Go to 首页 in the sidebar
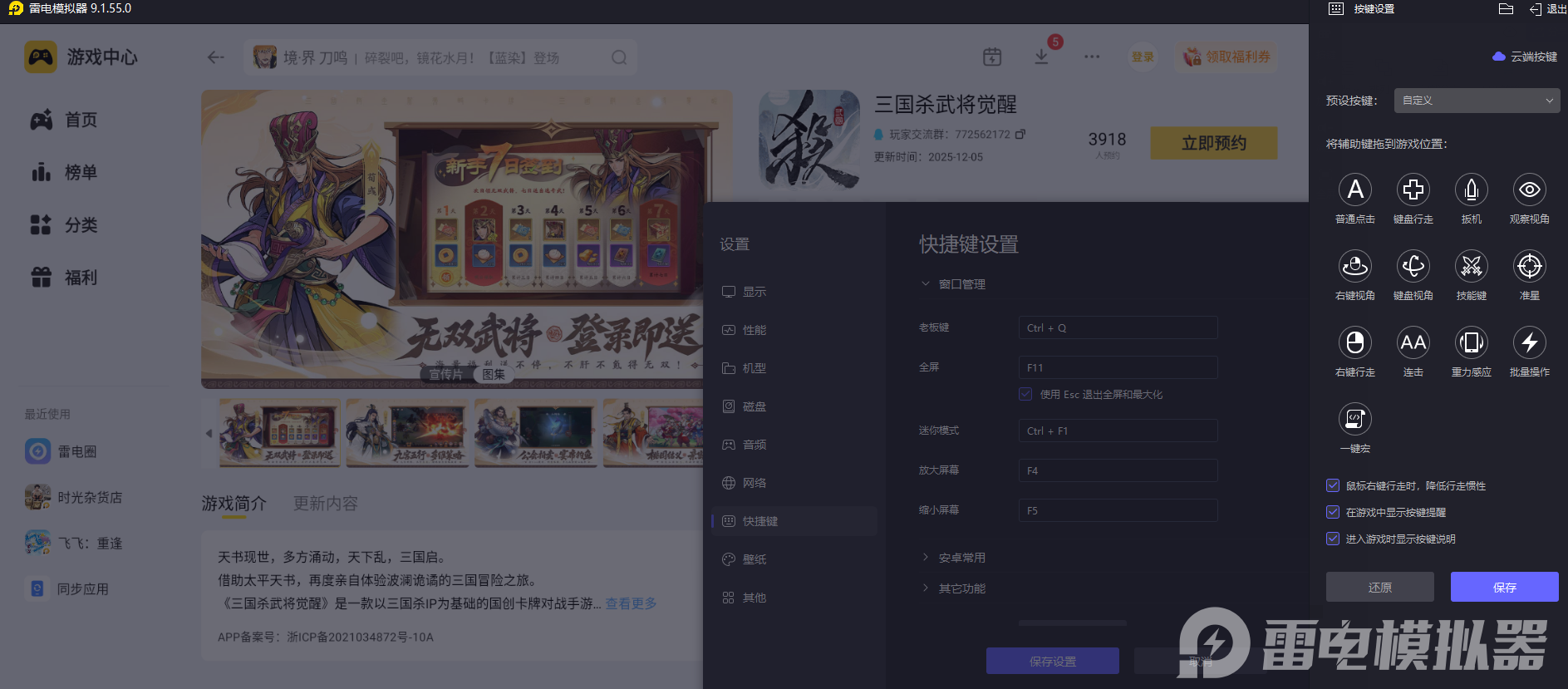Image resolution: width=1568 pixels, height=689 pixels. [65, 120]
